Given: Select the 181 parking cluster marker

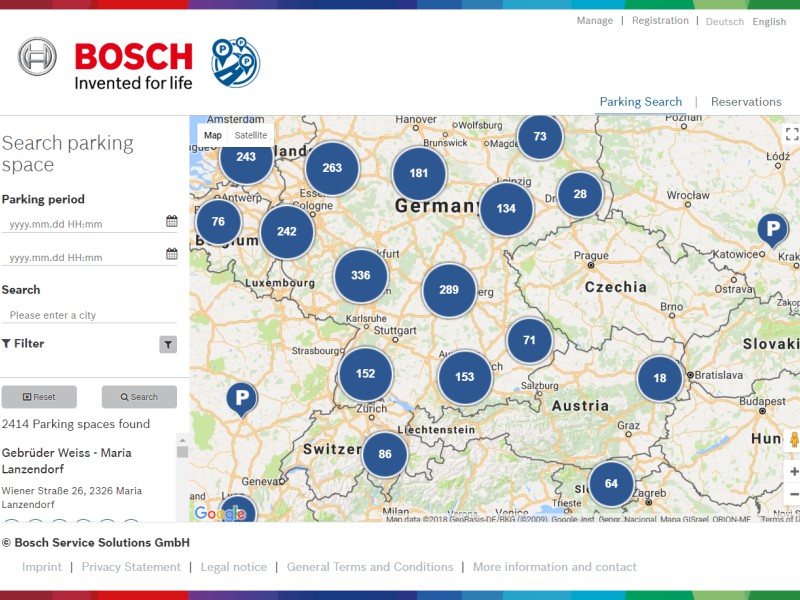Looking at the screenshot, I should (419, 173).
